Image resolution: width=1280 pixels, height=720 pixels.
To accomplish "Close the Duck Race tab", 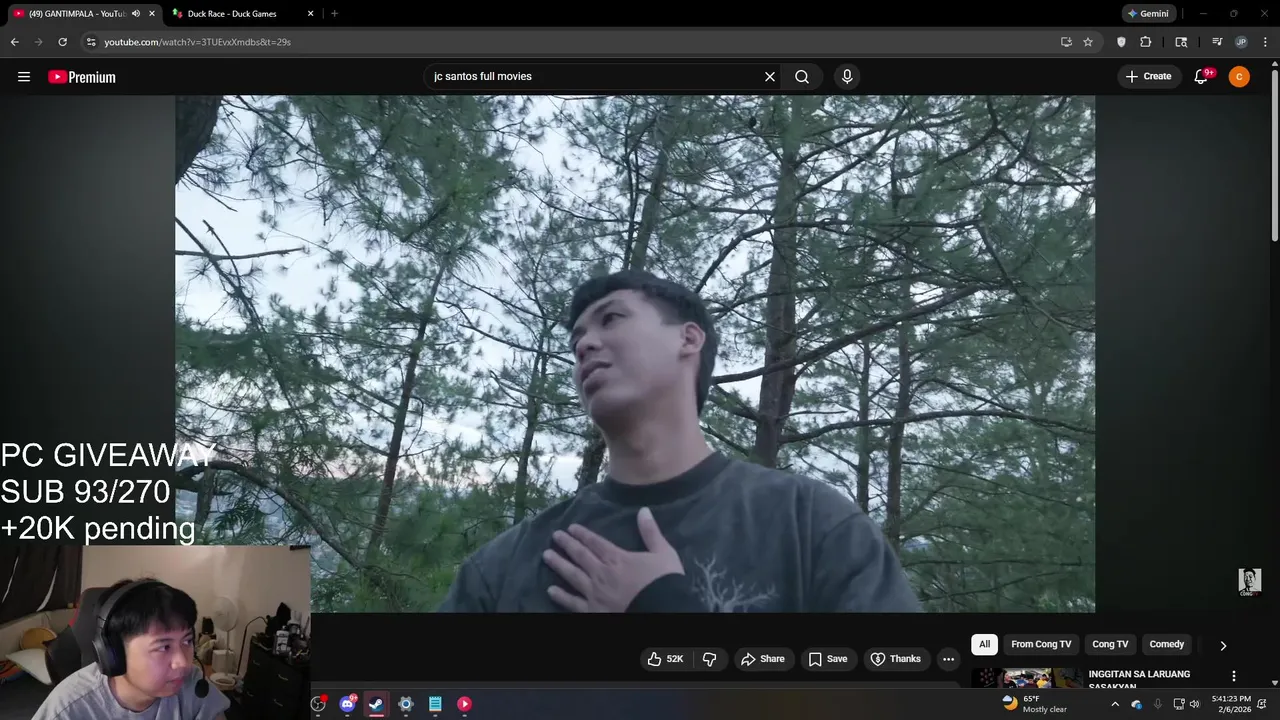I will 310,14.
